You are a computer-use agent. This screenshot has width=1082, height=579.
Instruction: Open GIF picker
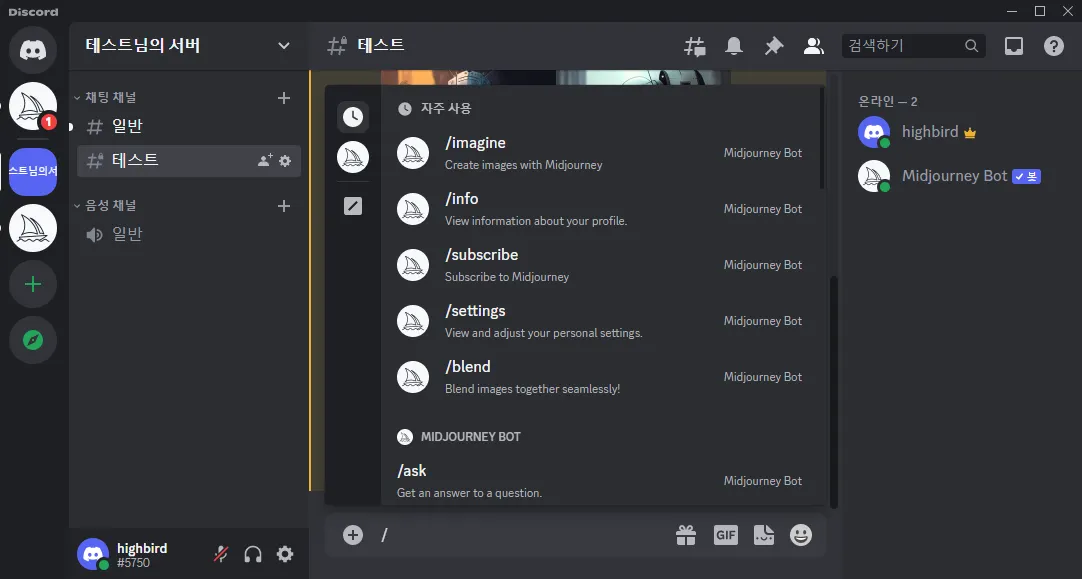[725, 535]
